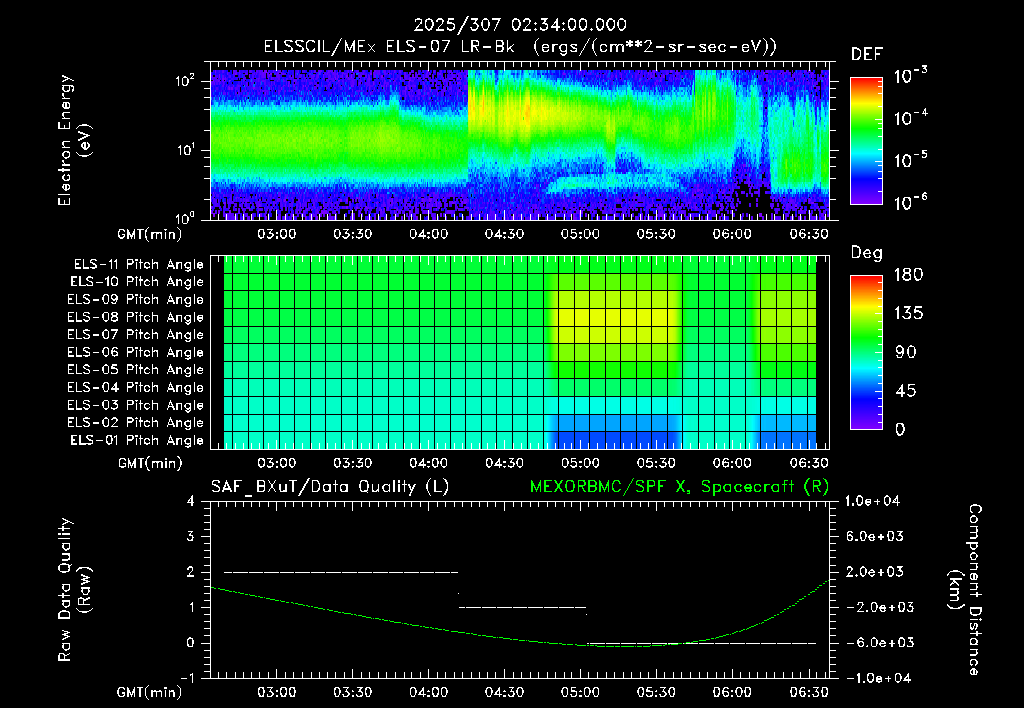Image resolution: width=1024 pixels, height=708 pixels.
Task: Click the 1.0e+04 right axis value
Action: (x=872, y=501)
